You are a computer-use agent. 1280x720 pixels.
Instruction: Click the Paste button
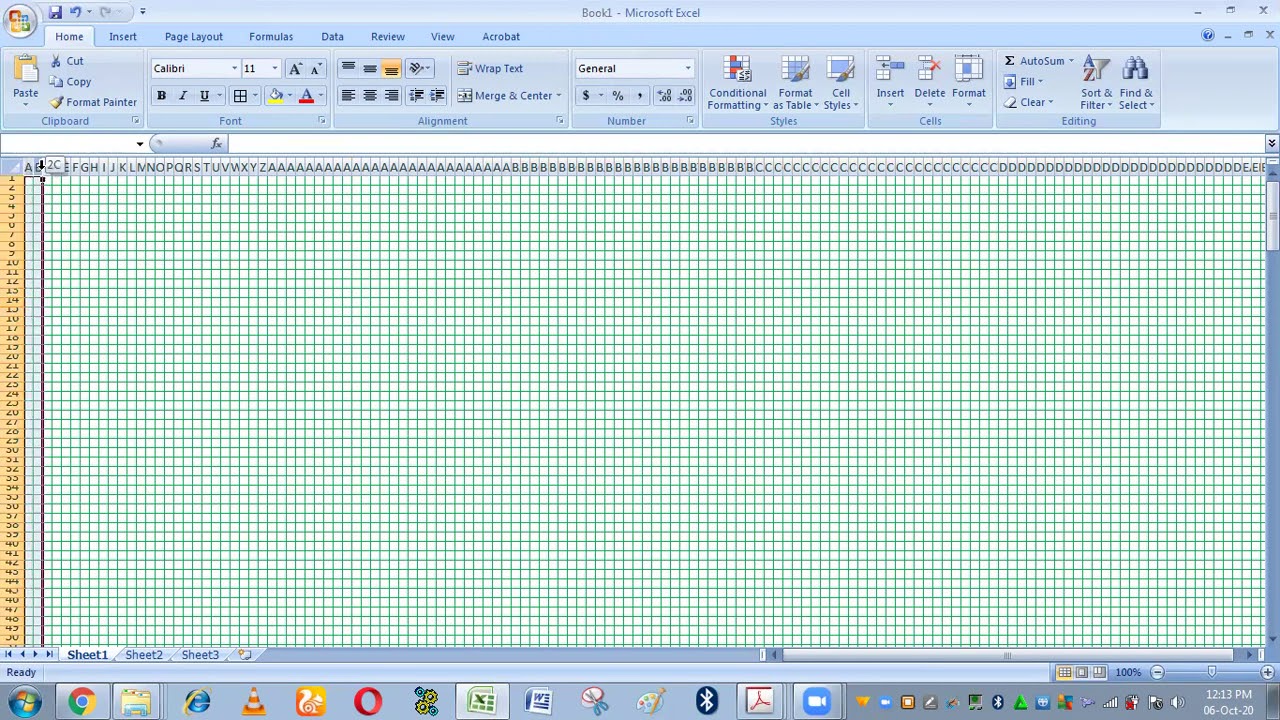(26, 82)
